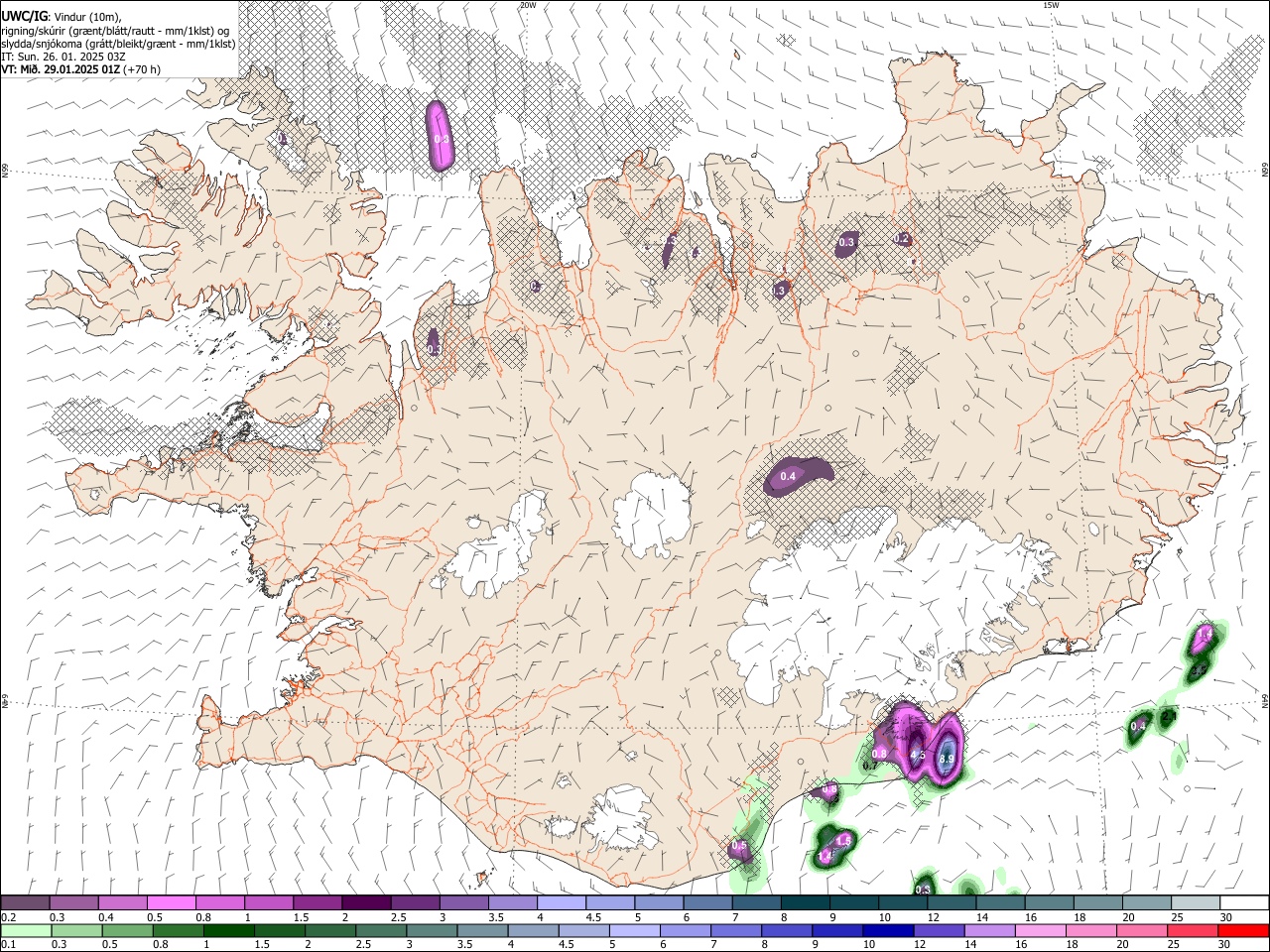This screenshot has width=1270, height=952.
Task: Click the 20W longitude label
Action: (528, 5)
